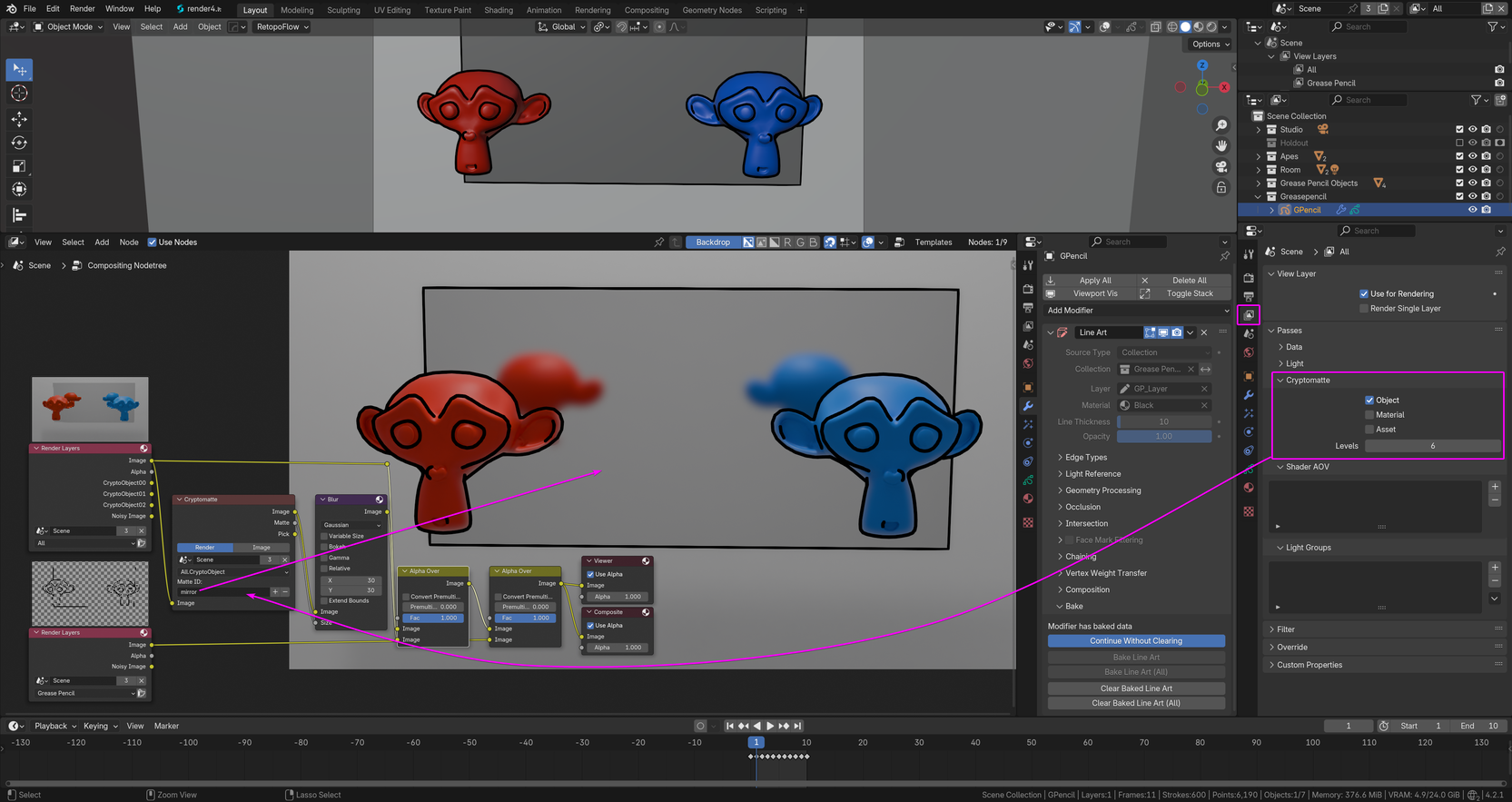Toggle Cryptomatte Object checkbox
Screen dimensions: 1512x802
1369,400
